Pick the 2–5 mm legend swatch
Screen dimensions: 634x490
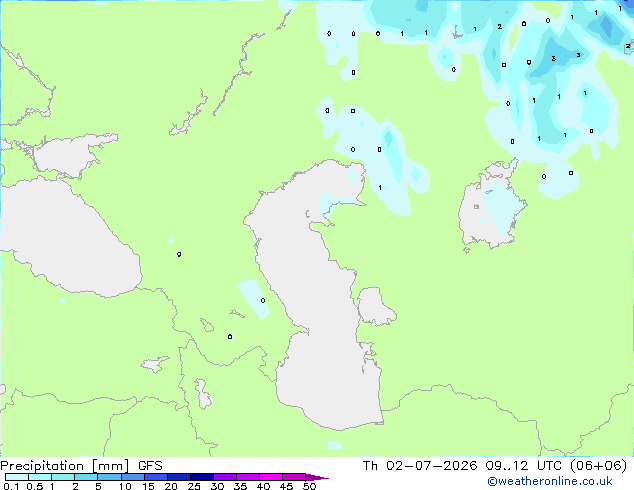[x=86, y=477]
